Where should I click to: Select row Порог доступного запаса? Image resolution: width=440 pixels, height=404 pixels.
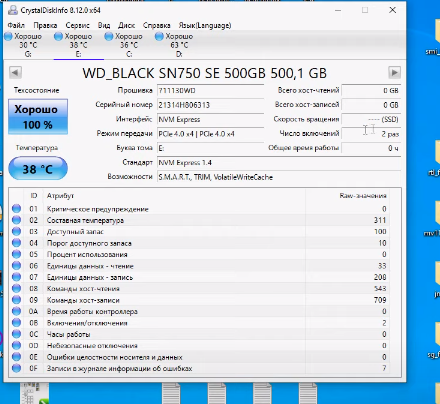[199, 243]
